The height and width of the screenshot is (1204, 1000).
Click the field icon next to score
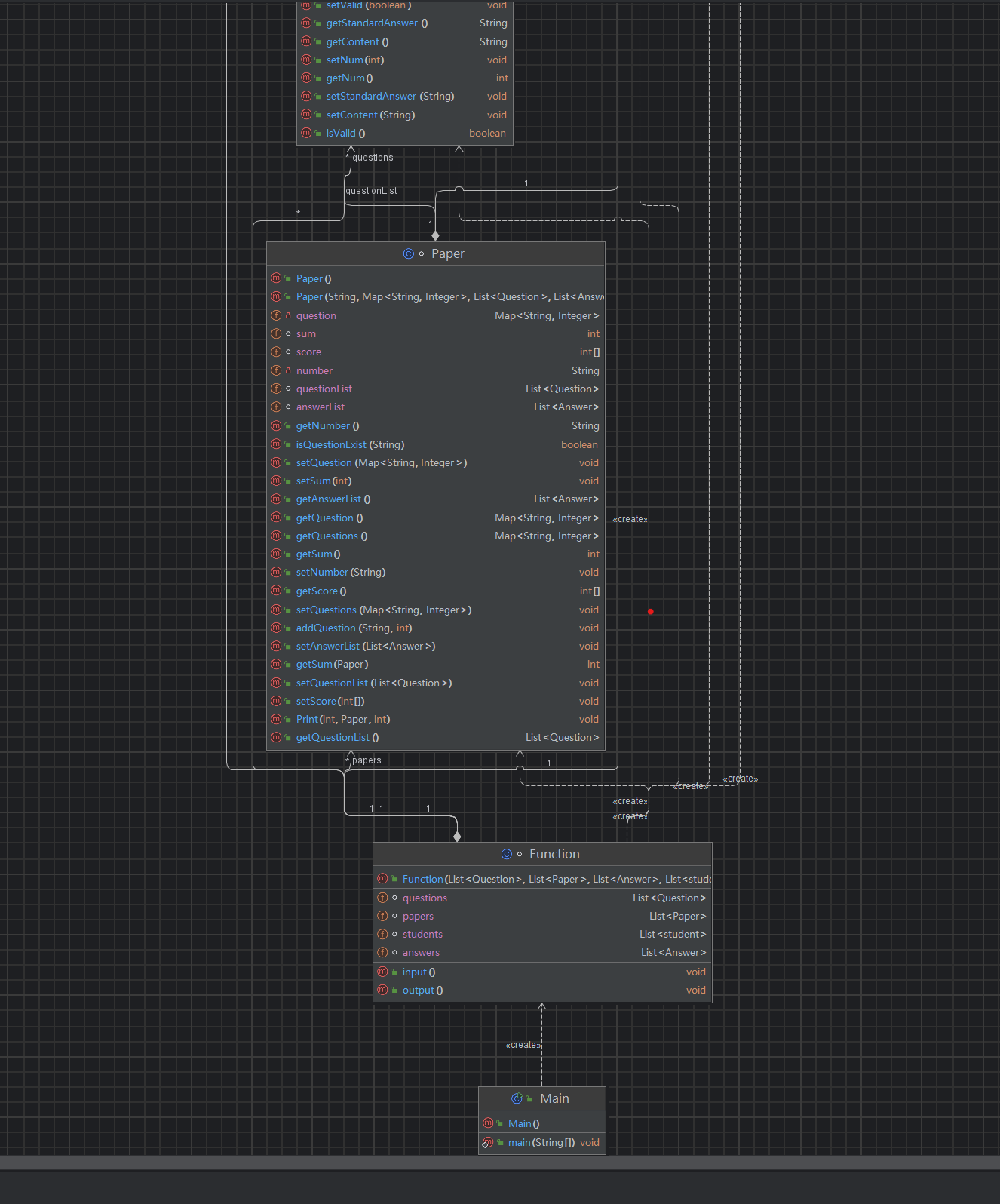276,352
